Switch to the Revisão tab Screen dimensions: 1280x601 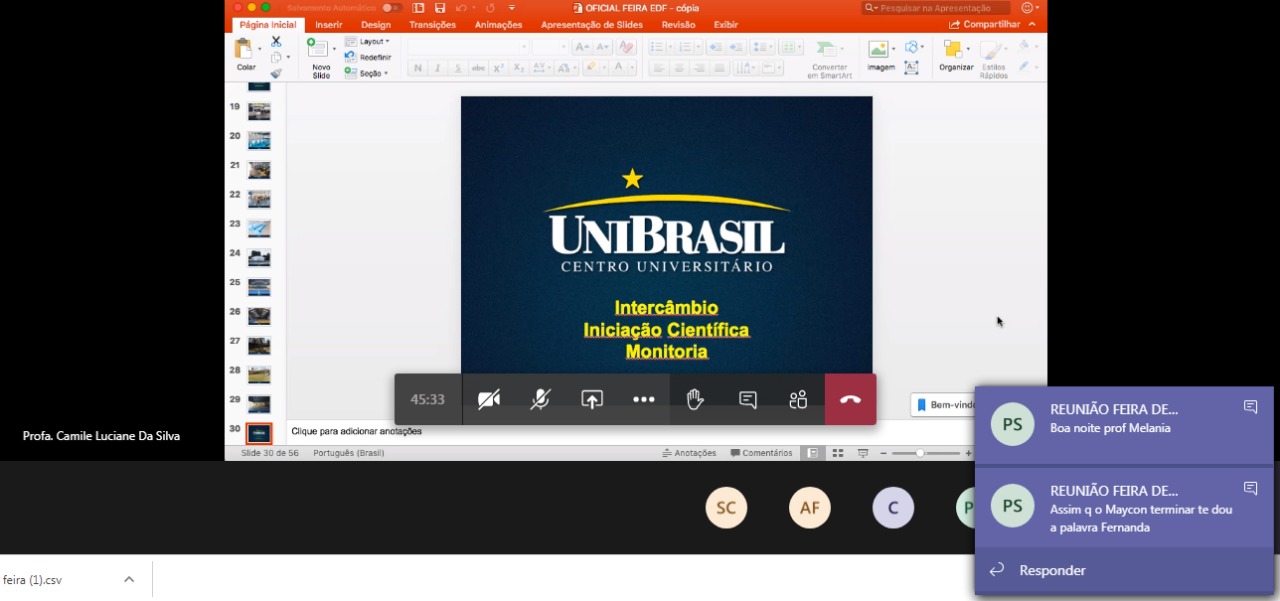[x=678, y=25]
